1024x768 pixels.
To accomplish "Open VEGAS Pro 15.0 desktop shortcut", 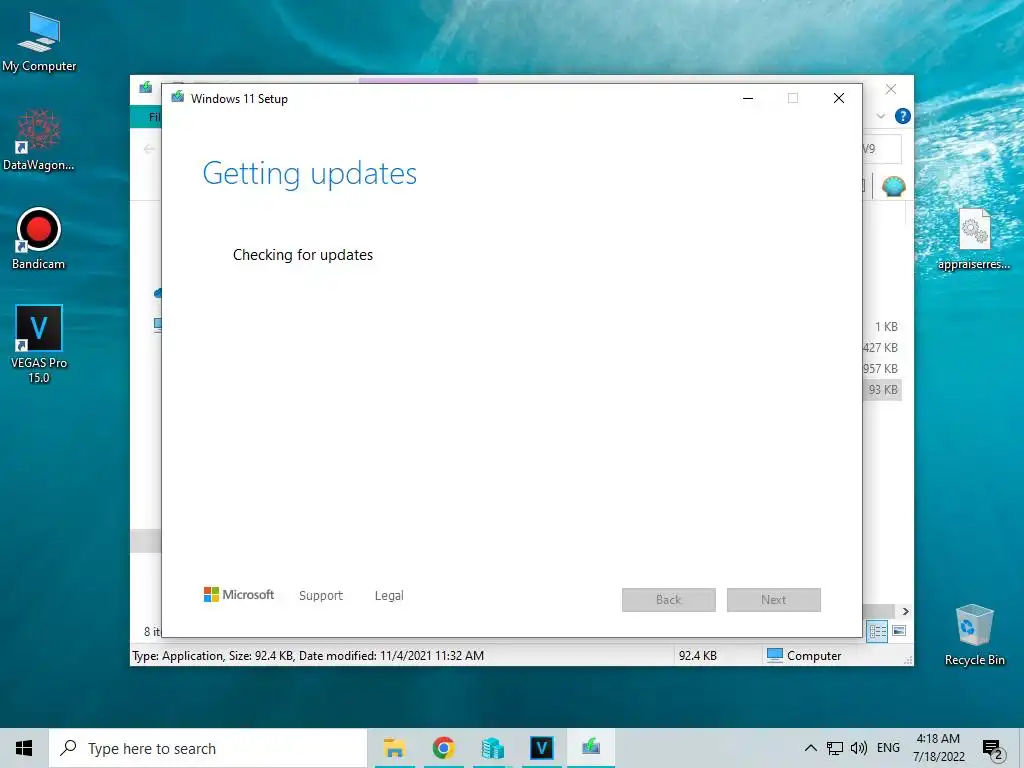I will 39,344.
